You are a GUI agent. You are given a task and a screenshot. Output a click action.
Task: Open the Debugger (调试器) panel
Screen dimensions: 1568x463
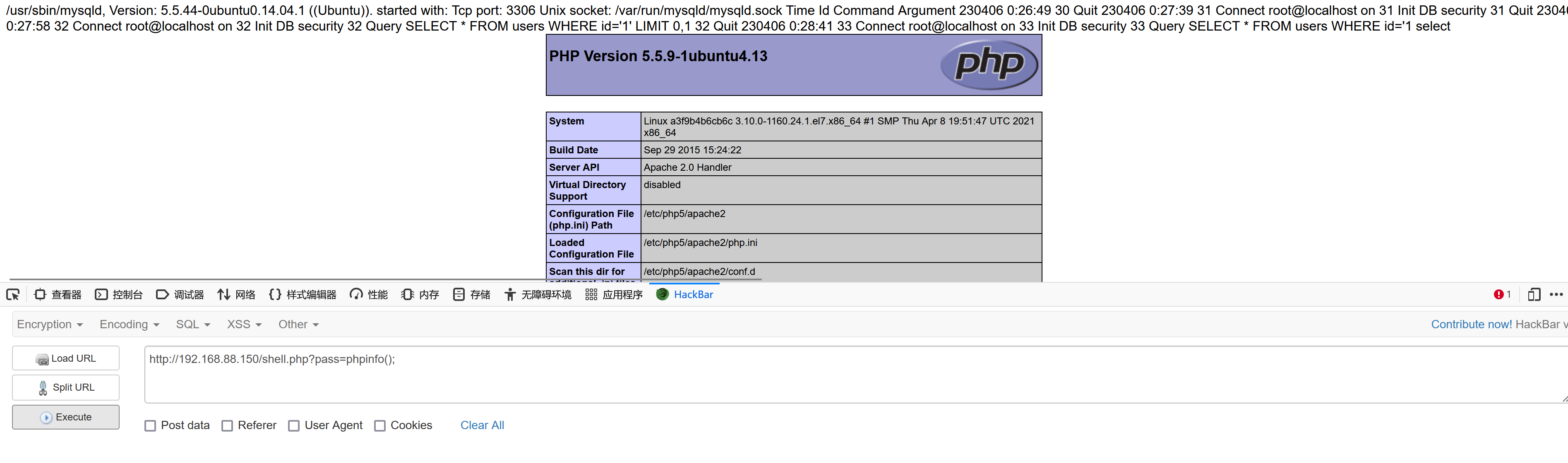[x=180, y=295]
